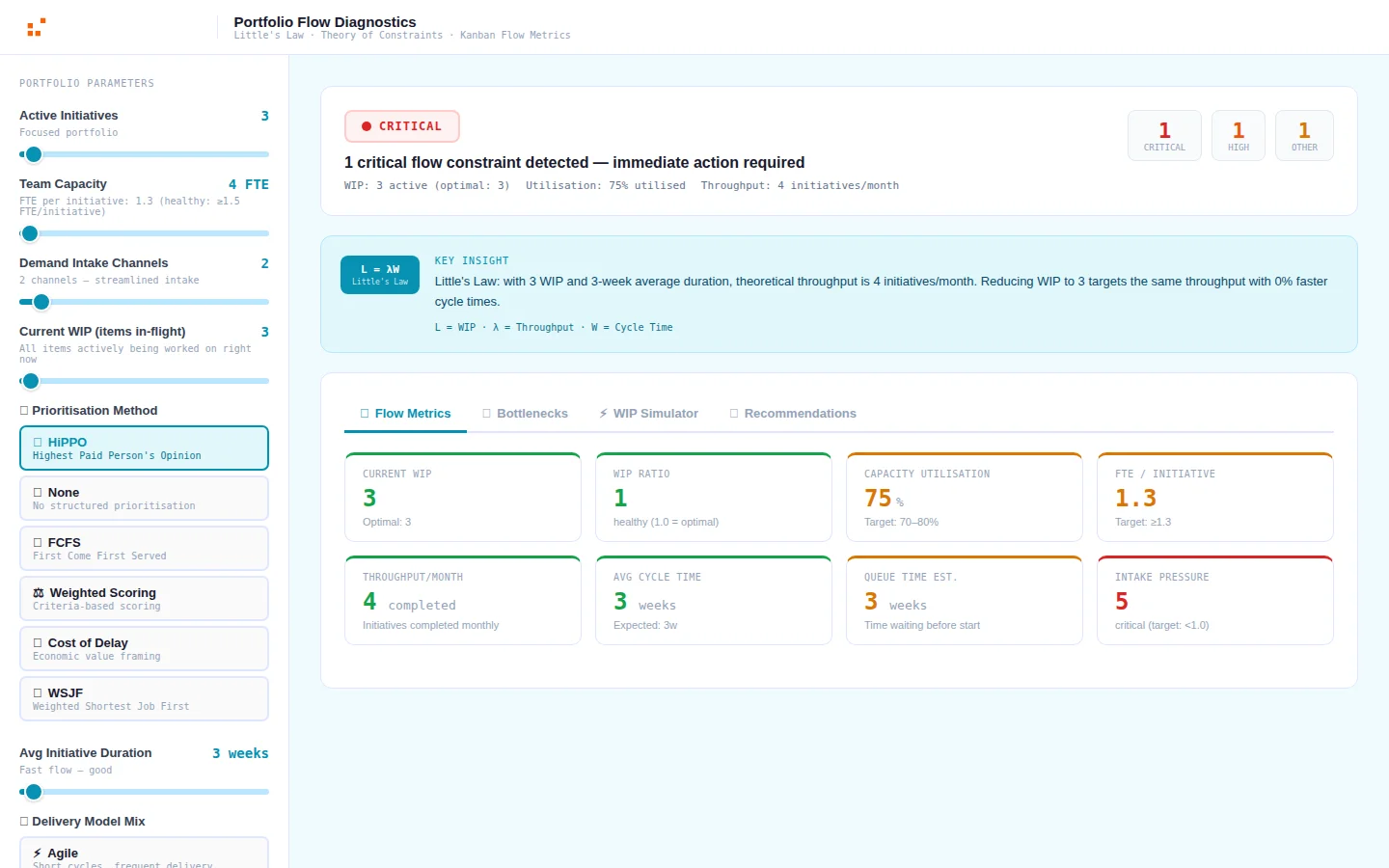Viewport: 1389px width, 868px height.
Task: Click the icon beside Delivery Model Mix
Action: pos(24,821)
